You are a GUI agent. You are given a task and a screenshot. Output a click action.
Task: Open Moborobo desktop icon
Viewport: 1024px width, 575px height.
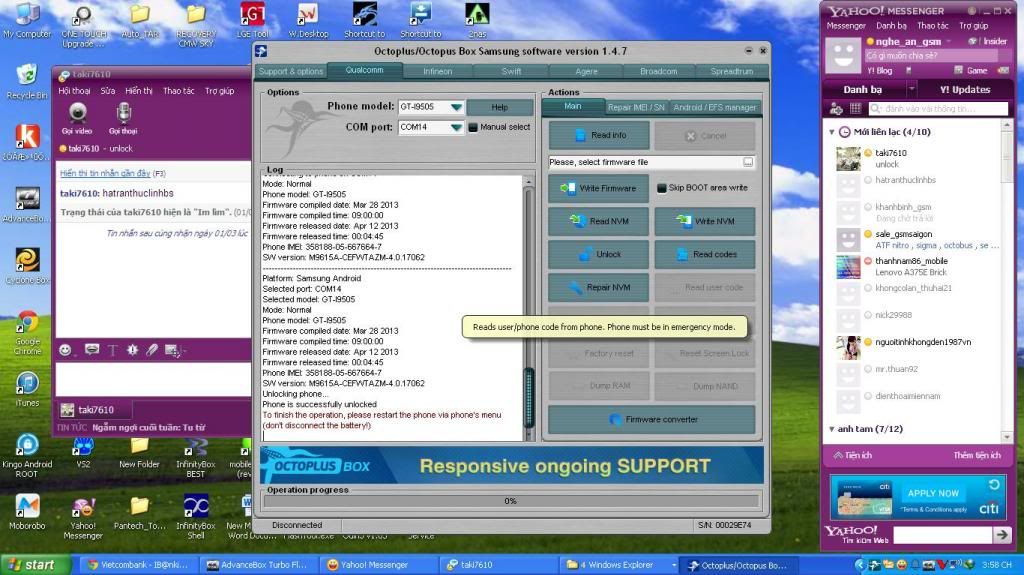pyautogui.click(x=27, y=512)
